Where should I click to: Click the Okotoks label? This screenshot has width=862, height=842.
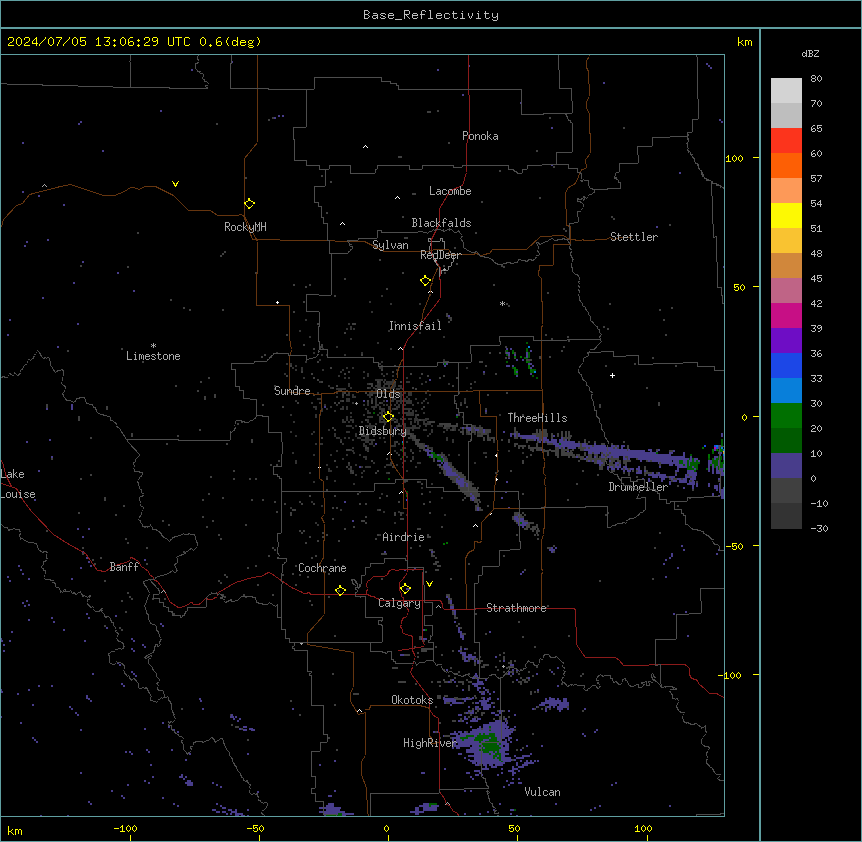(412, 700)
